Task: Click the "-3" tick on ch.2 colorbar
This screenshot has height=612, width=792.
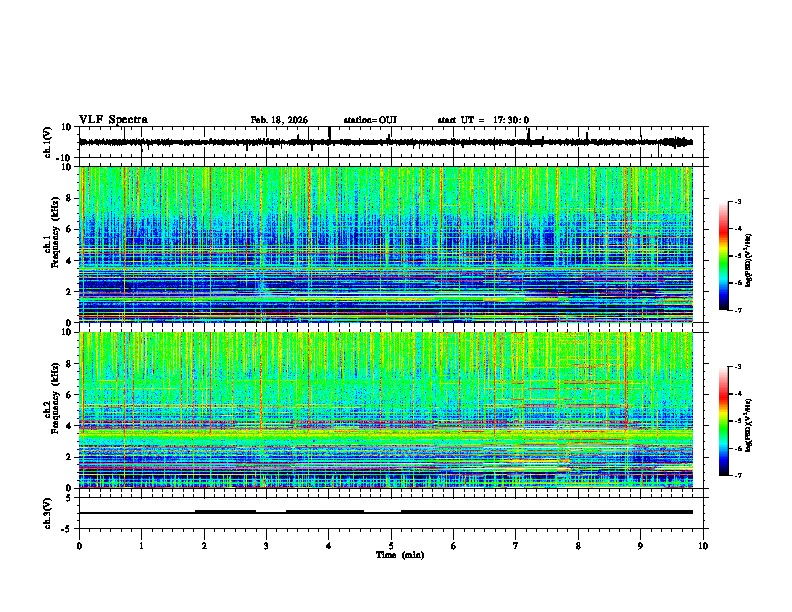Action: [737, 367]
